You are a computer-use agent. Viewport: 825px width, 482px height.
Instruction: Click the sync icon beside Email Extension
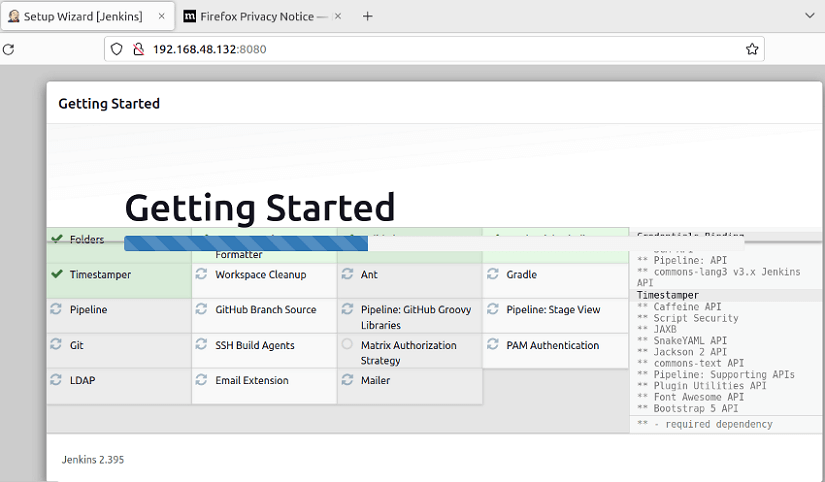tap(202, 379)
